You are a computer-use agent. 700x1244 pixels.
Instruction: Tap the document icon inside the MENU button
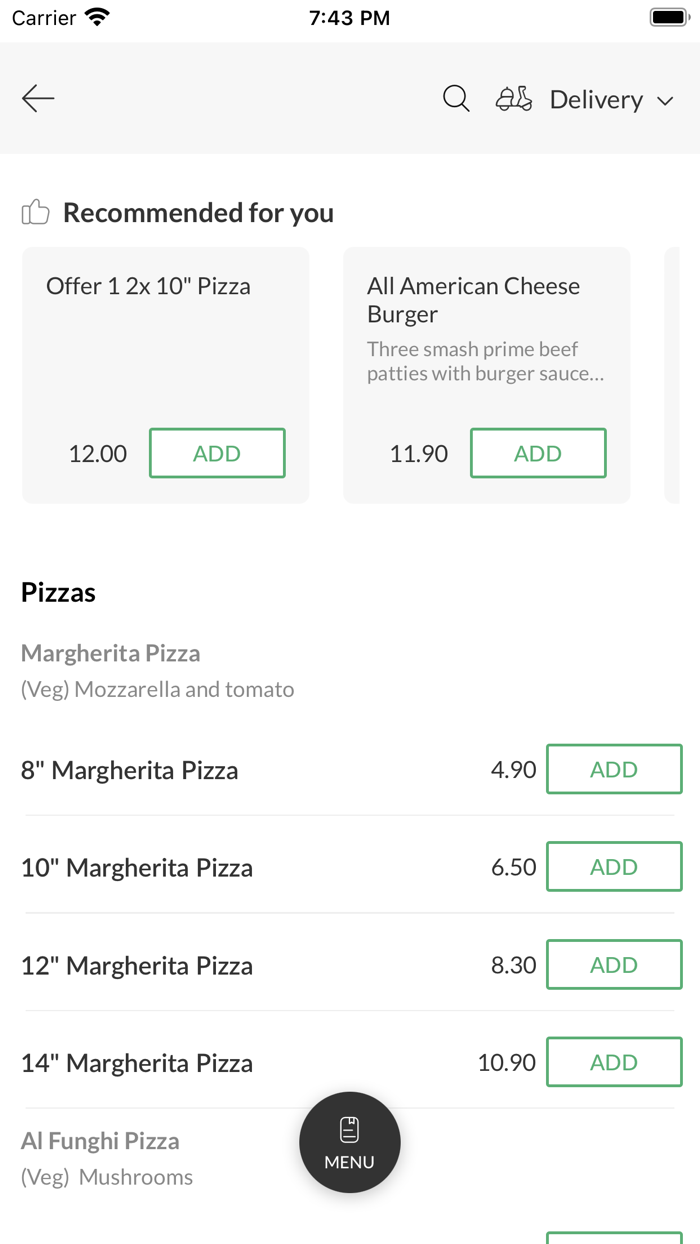point(349,1128)
